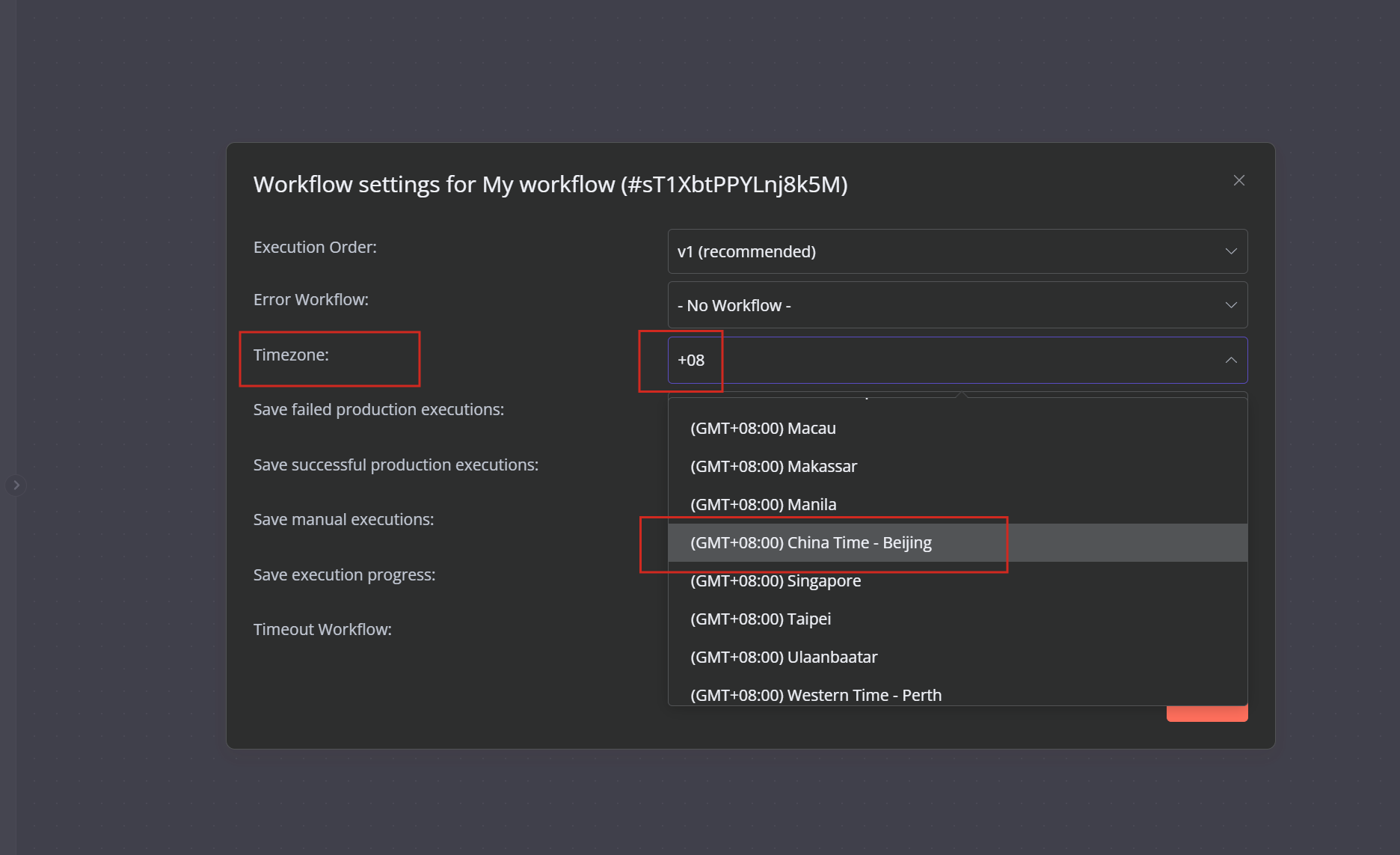Click the Execution Order label
Screen dimensions: 1400x855
(x=315, y=248)
